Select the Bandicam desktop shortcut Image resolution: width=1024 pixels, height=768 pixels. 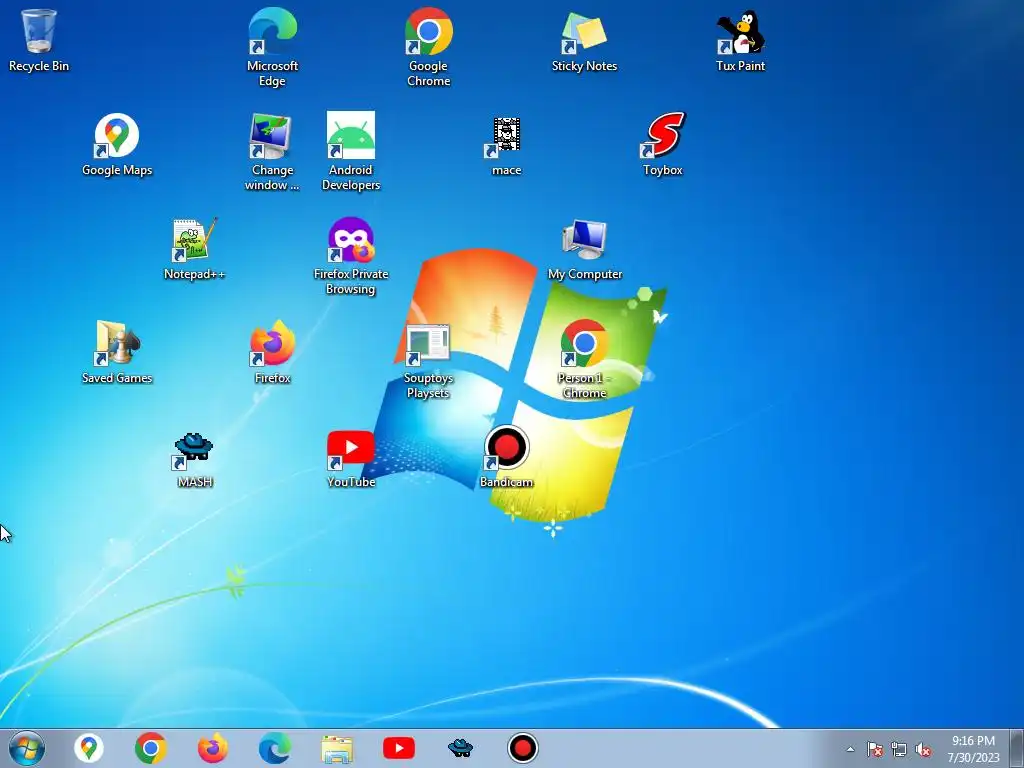[506, 456]
